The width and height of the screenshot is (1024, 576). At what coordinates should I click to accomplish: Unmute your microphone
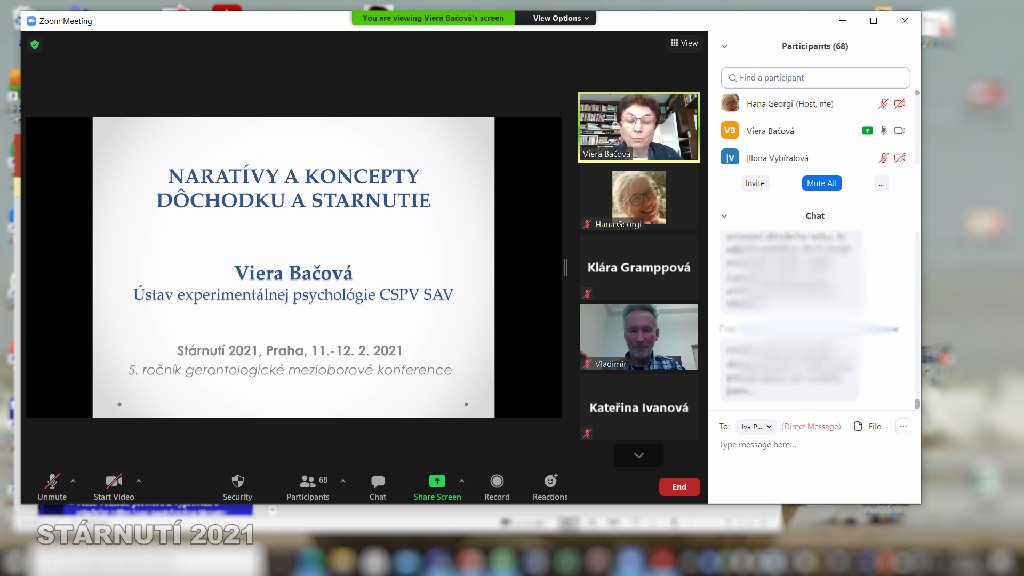(52, 482)
